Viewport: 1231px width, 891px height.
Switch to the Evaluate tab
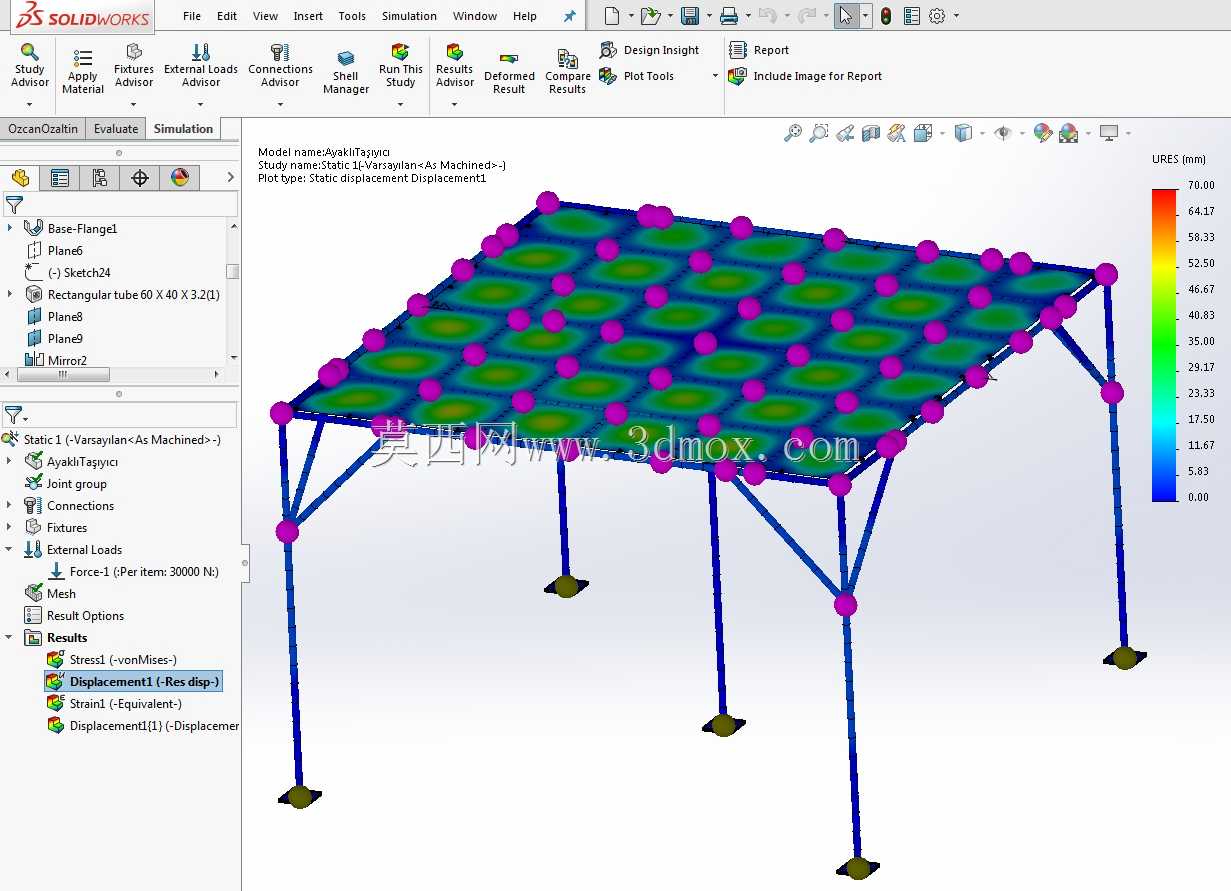click(x=116, y=128)
